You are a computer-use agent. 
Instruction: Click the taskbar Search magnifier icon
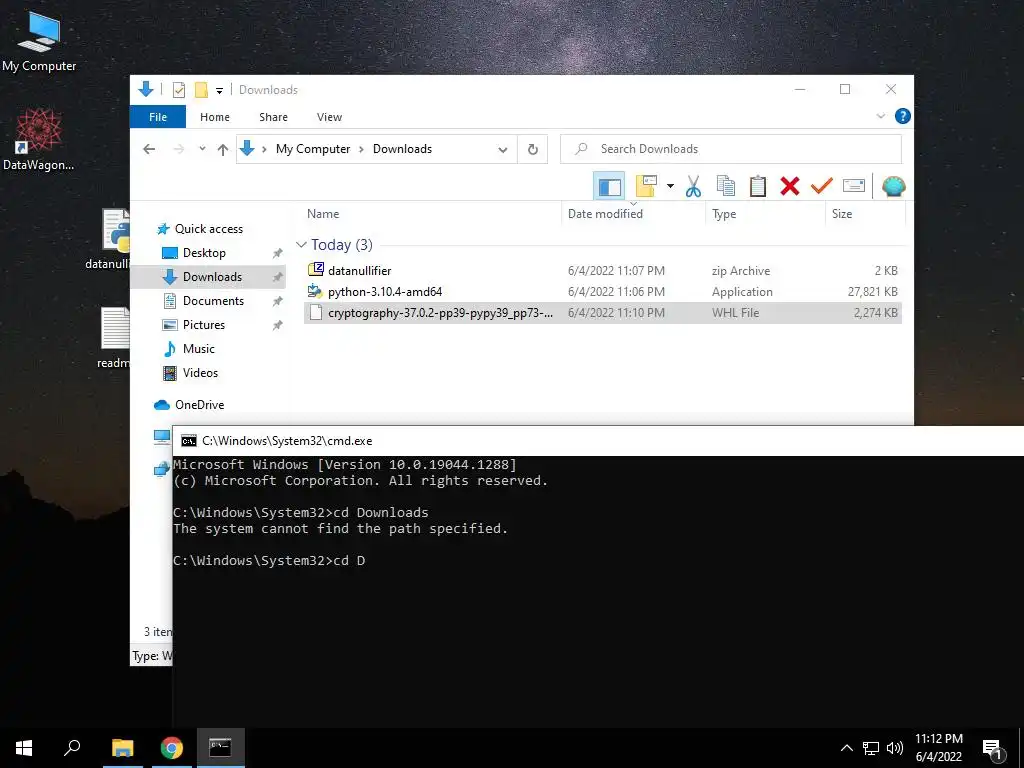(x=72, y=748)
